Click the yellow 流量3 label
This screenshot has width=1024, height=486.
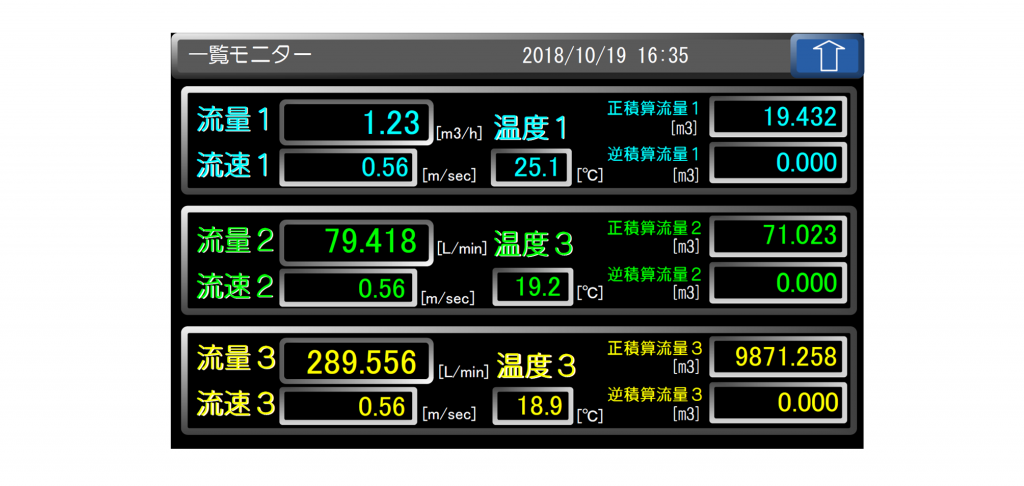236,360
